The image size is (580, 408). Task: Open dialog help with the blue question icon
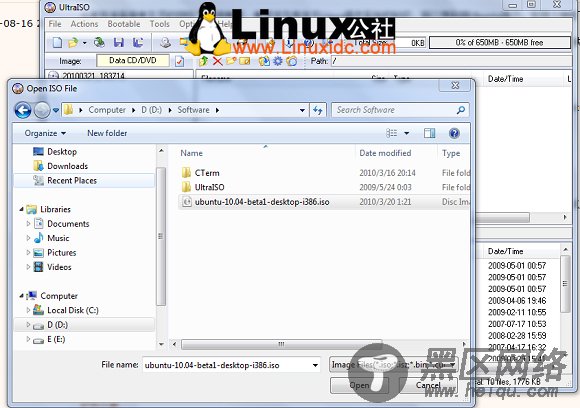[454, 133]
